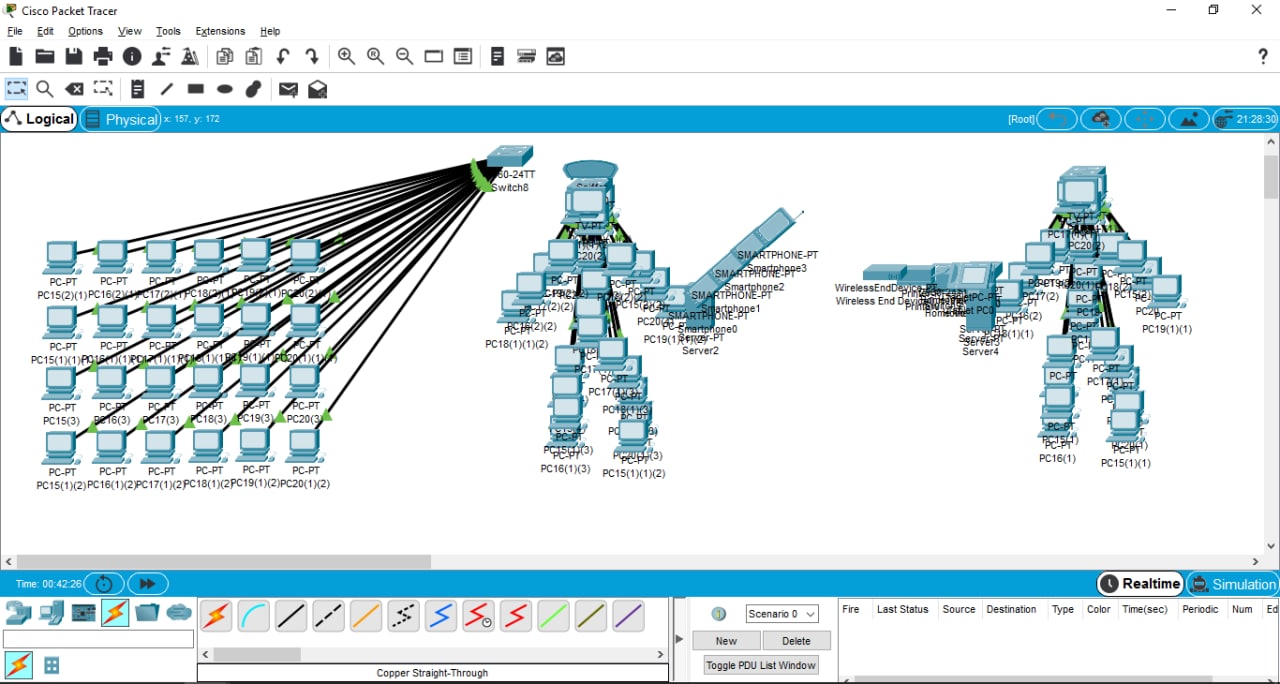1280x684 pixels.
Task: Open the Options menu
Action: coord(85,31)
